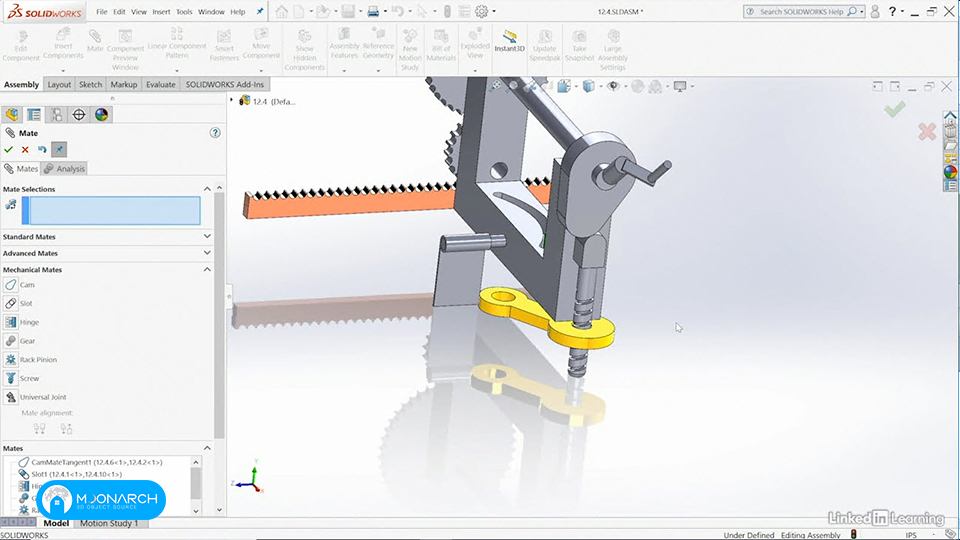The height and width of the screenshot is (540, 960).
Task: Switch to the Layout tab
Action: pos(59,84)
